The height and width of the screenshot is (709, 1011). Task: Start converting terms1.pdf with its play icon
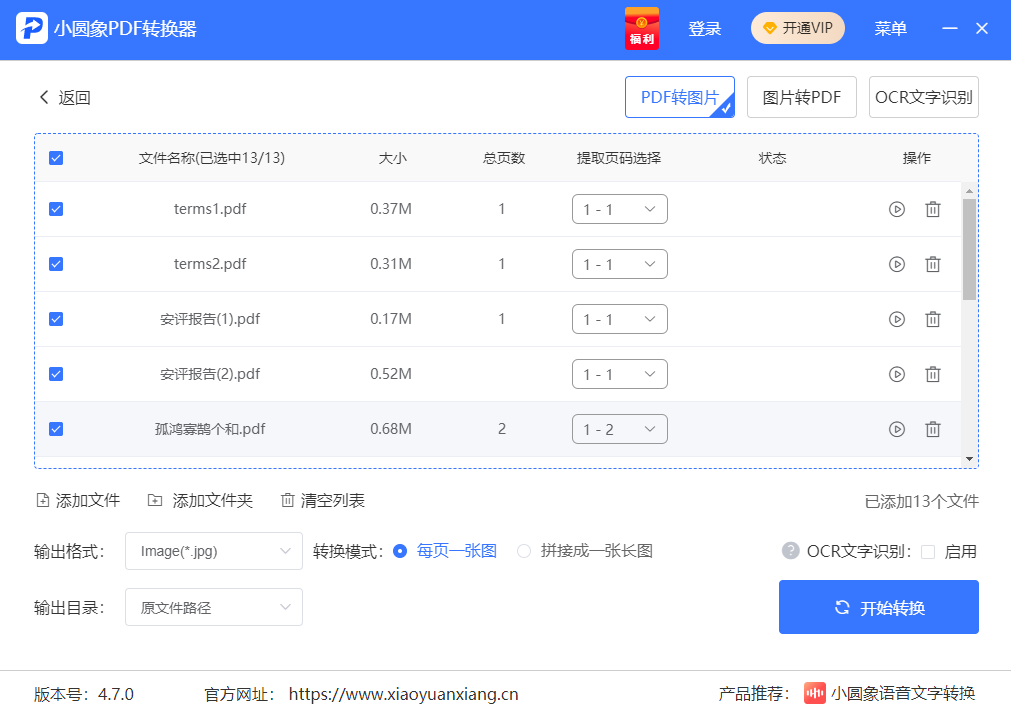pos(897,209)
